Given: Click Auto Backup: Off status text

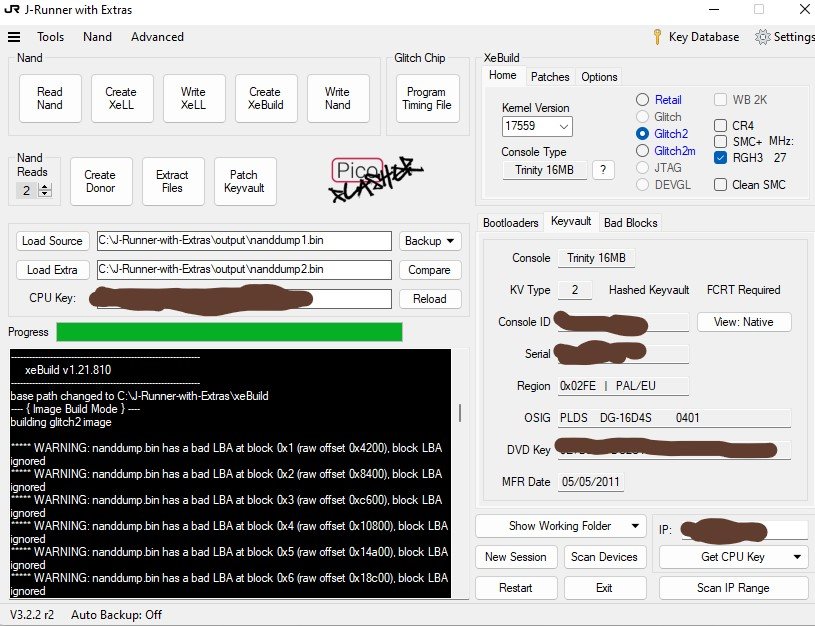Looking at the screenshot, I should coord(116,615).
